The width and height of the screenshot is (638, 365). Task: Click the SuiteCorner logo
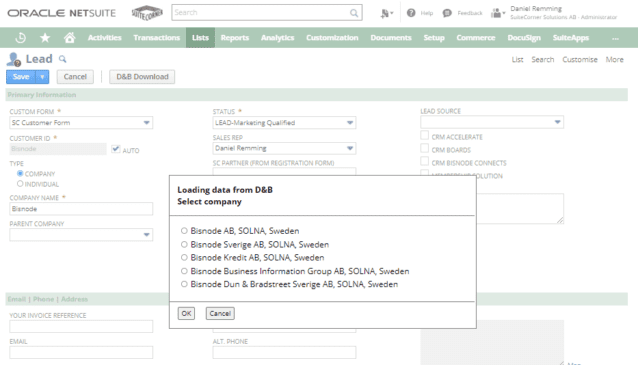[x=147, y=13]
